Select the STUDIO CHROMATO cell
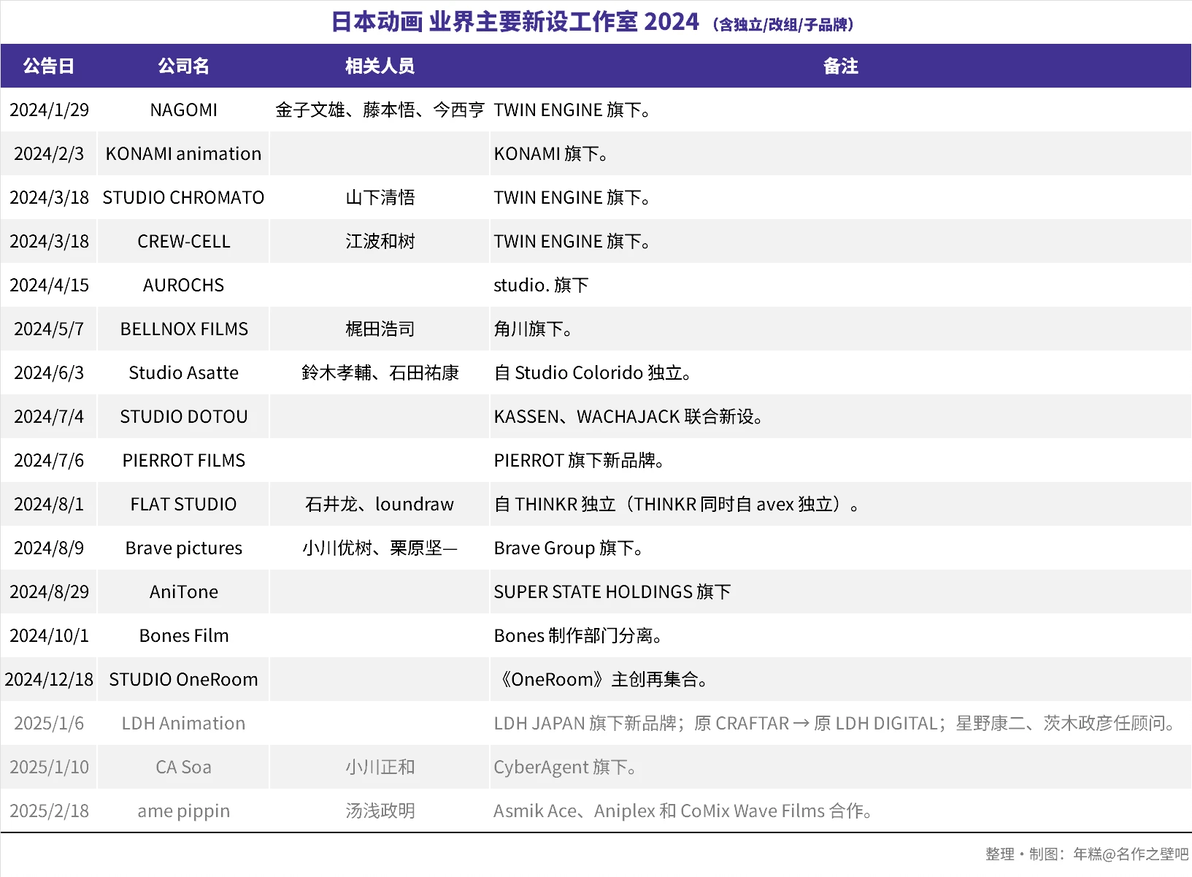Viewport: 1192px width, 877px height. (183, 198)
